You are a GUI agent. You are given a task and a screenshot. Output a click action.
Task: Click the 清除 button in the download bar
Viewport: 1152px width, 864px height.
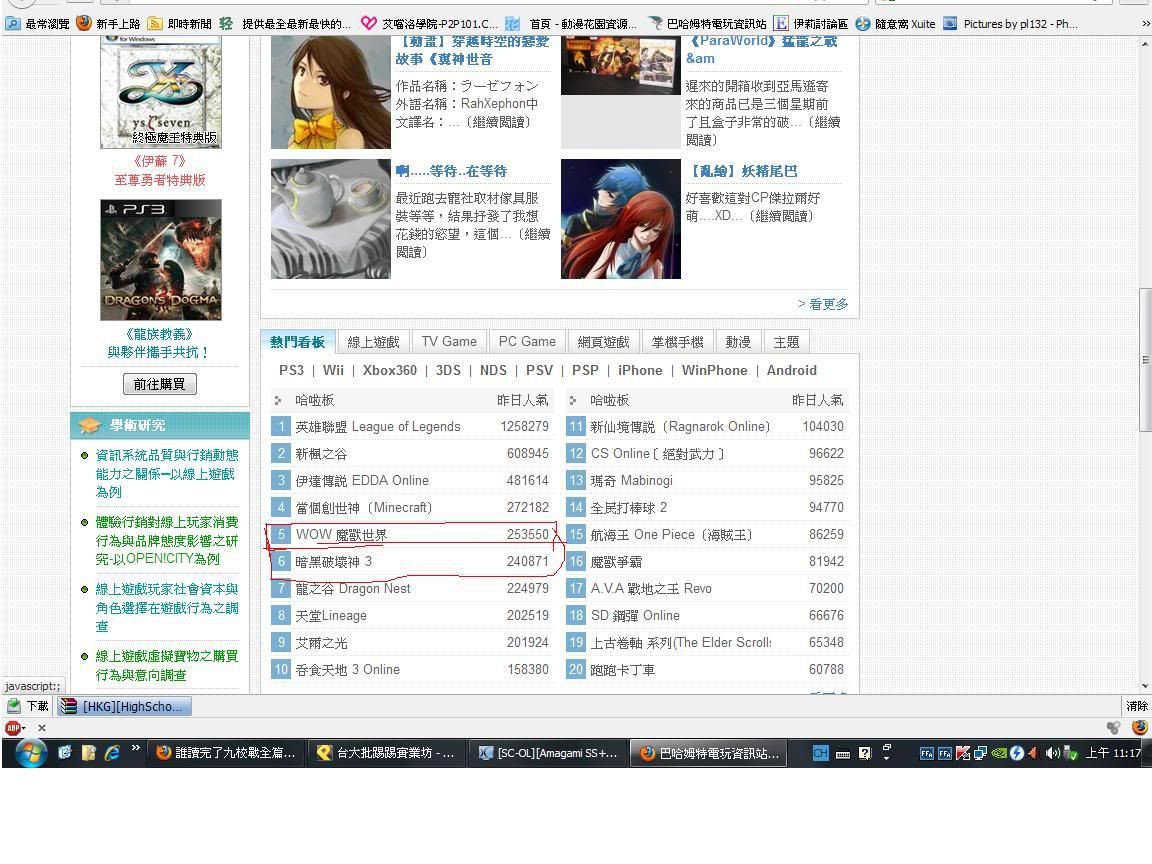[x=1136, y=706]
